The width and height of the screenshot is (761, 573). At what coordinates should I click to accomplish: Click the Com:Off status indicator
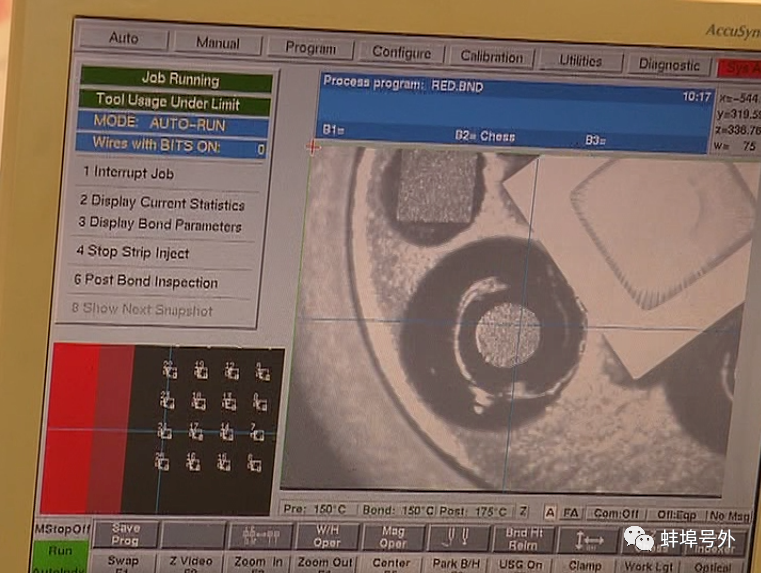[x=616, y=513]
